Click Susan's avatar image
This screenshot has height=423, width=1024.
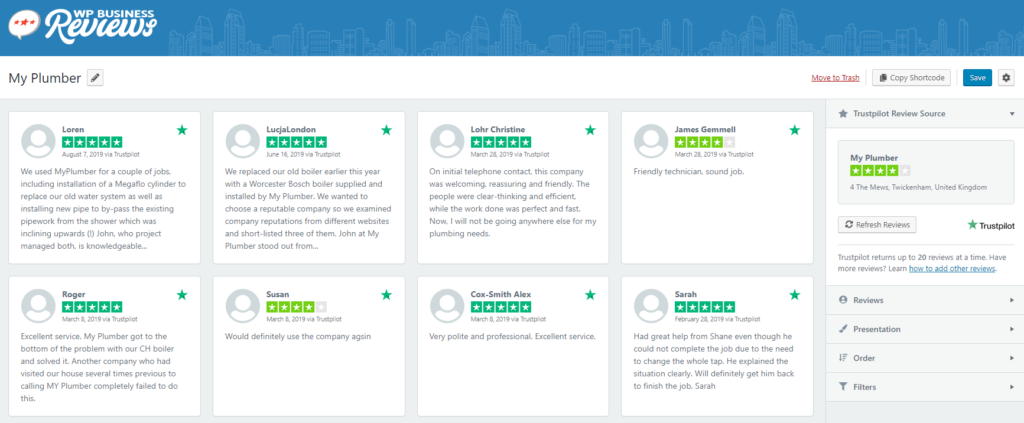tap(242, 306)
